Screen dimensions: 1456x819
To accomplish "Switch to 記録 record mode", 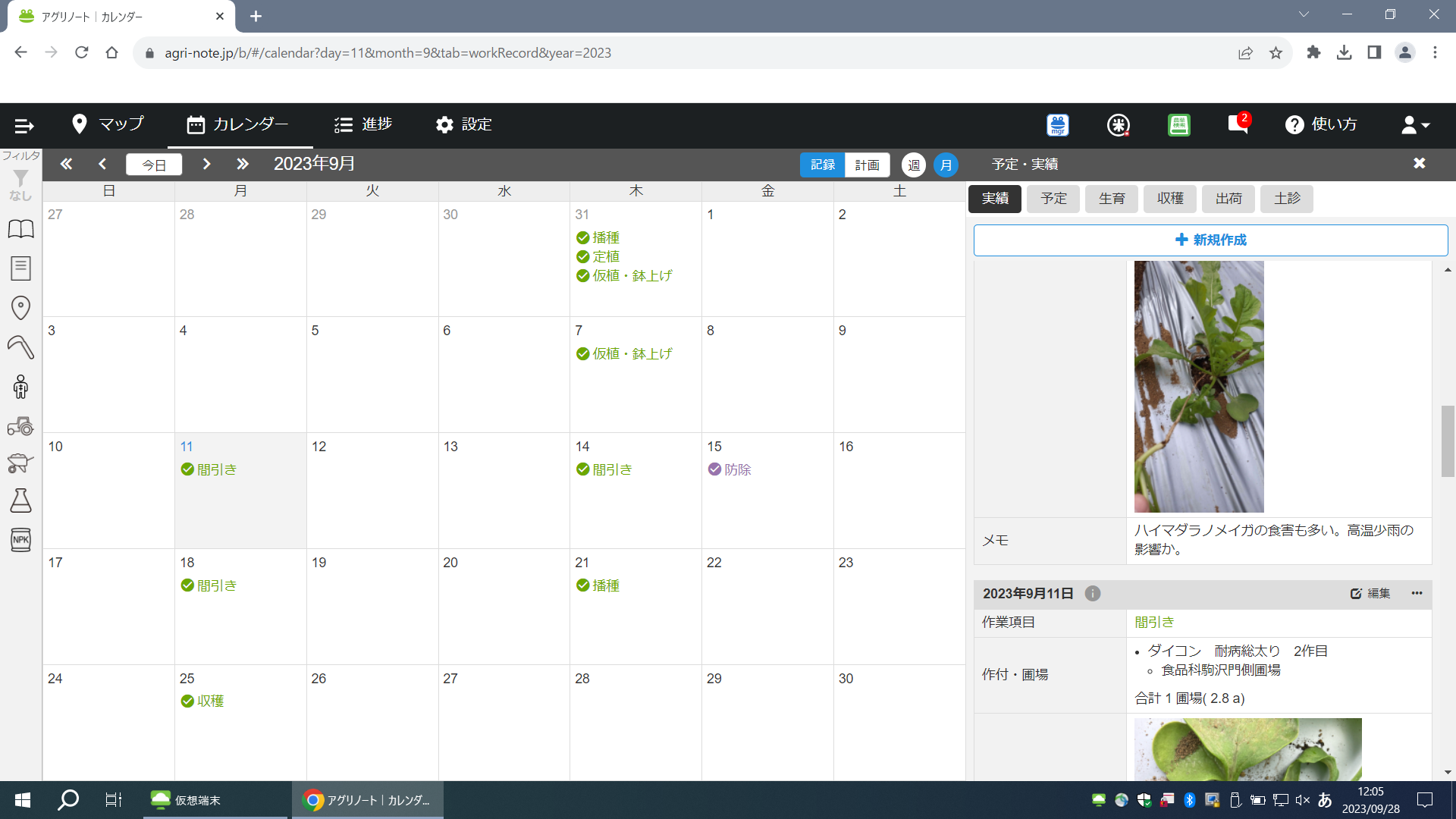I will pos(823,165).
